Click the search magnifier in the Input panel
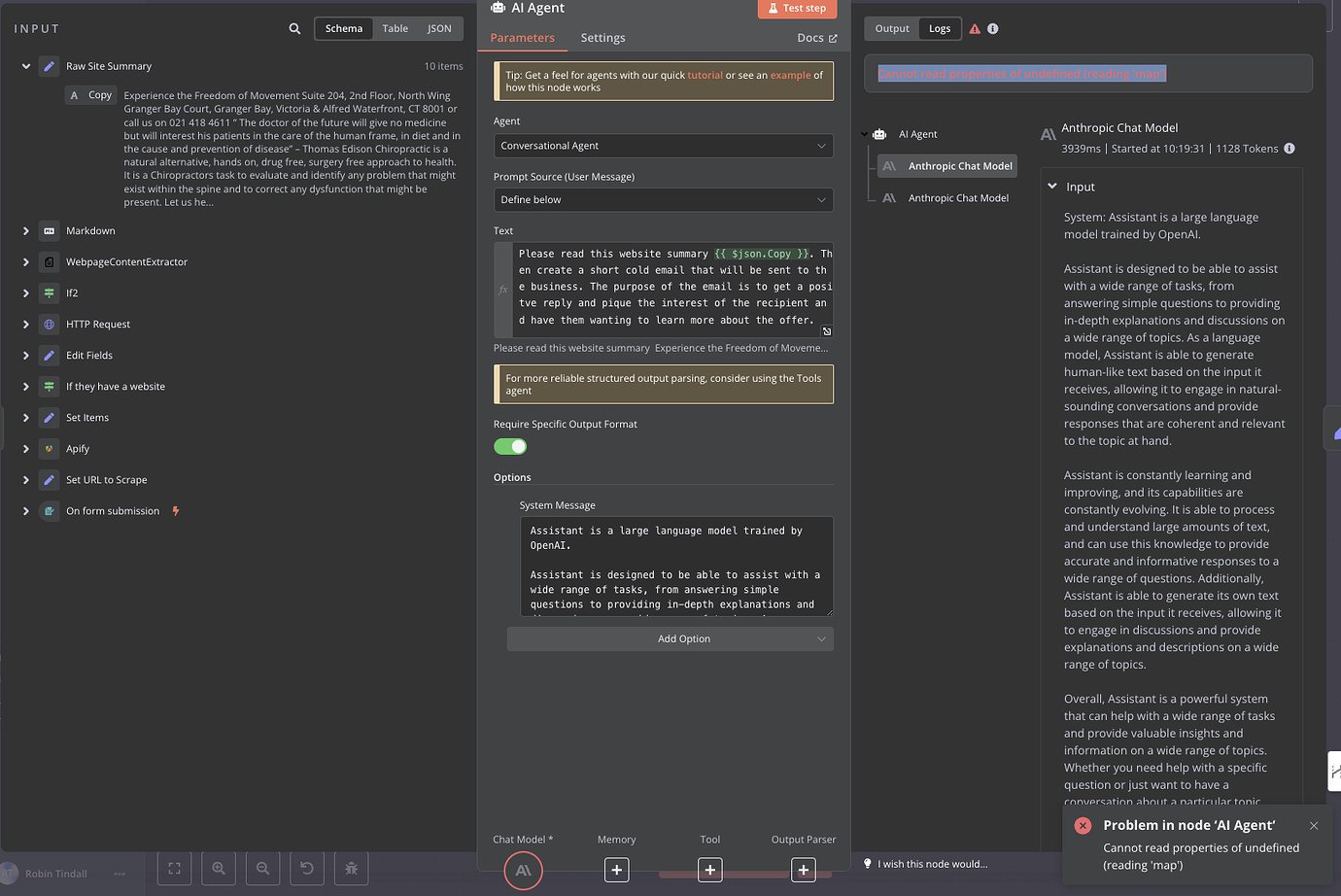The width and height of the screenshot is (1341, 896). [x=294, y=28]
